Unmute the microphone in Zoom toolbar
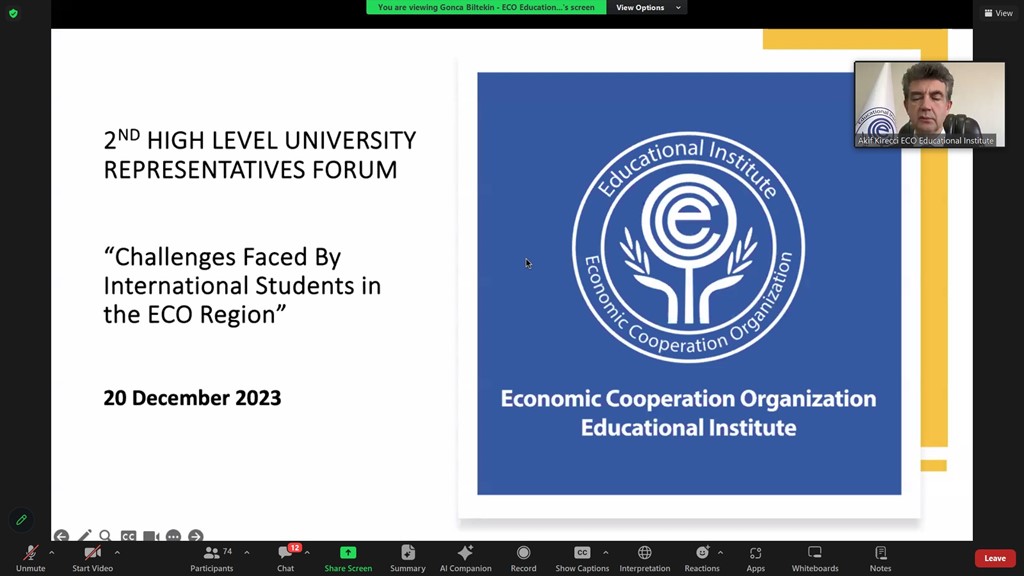 pos(30,558)
